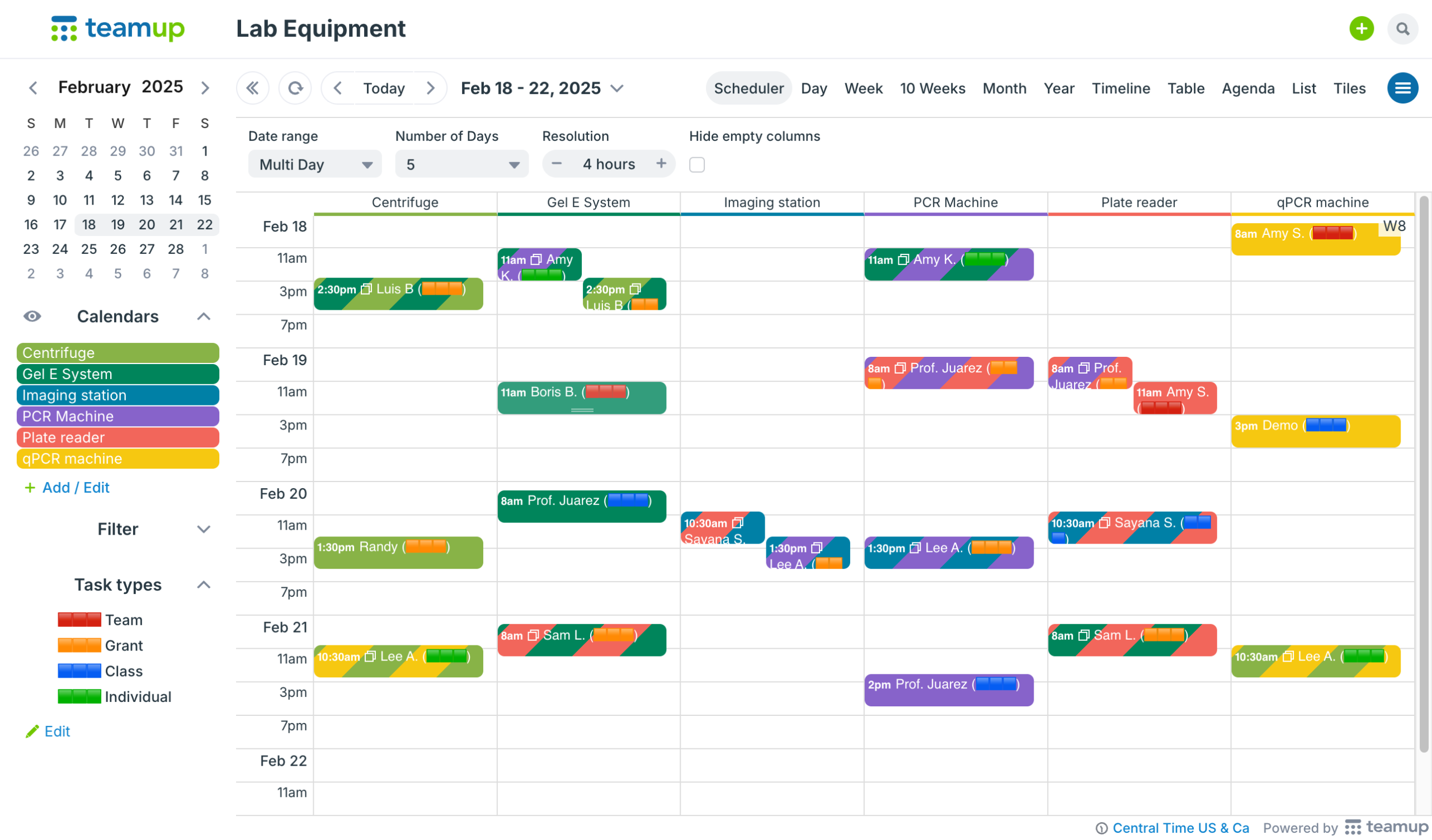Toggle all calendars visibility eye icon
The image size is (1432, 840).
[32, 317]
